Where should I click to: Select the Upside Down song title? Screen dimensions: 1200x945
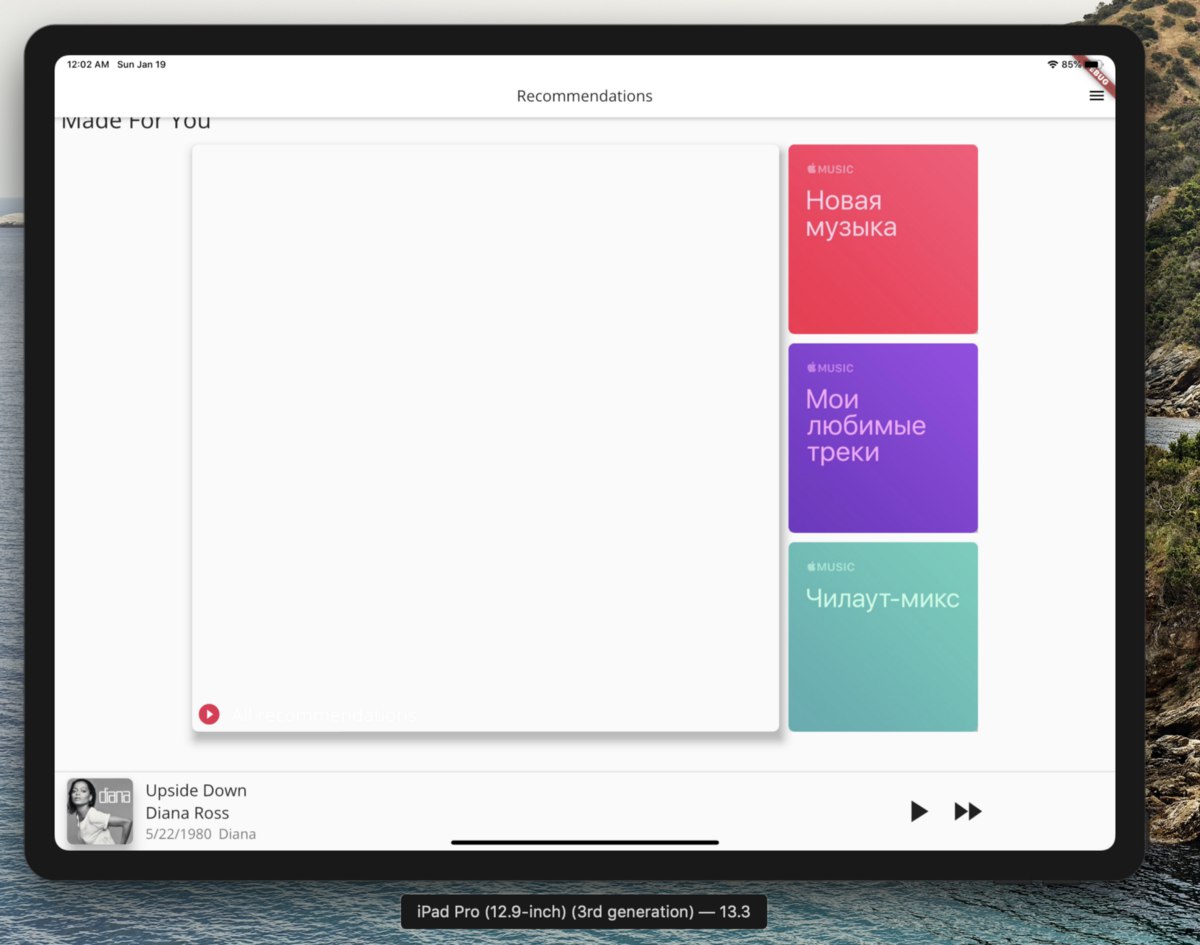(196, 790)
